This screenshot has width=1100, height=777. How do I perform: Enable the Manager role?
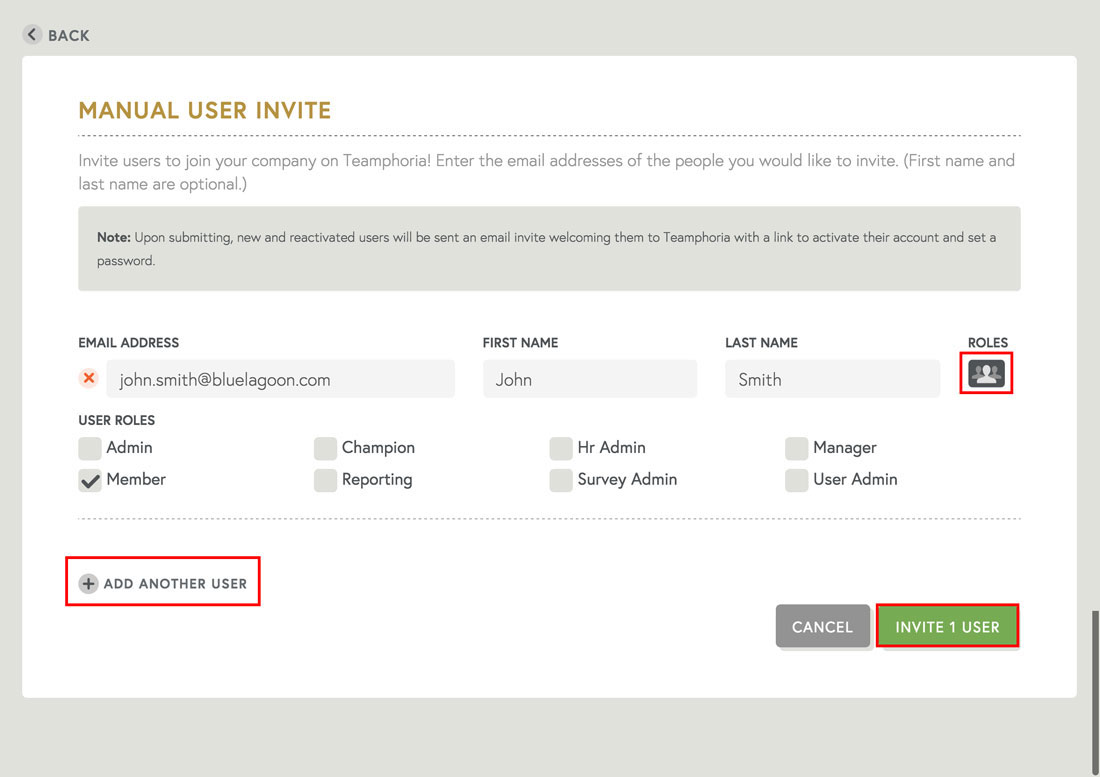pos(796,448)
